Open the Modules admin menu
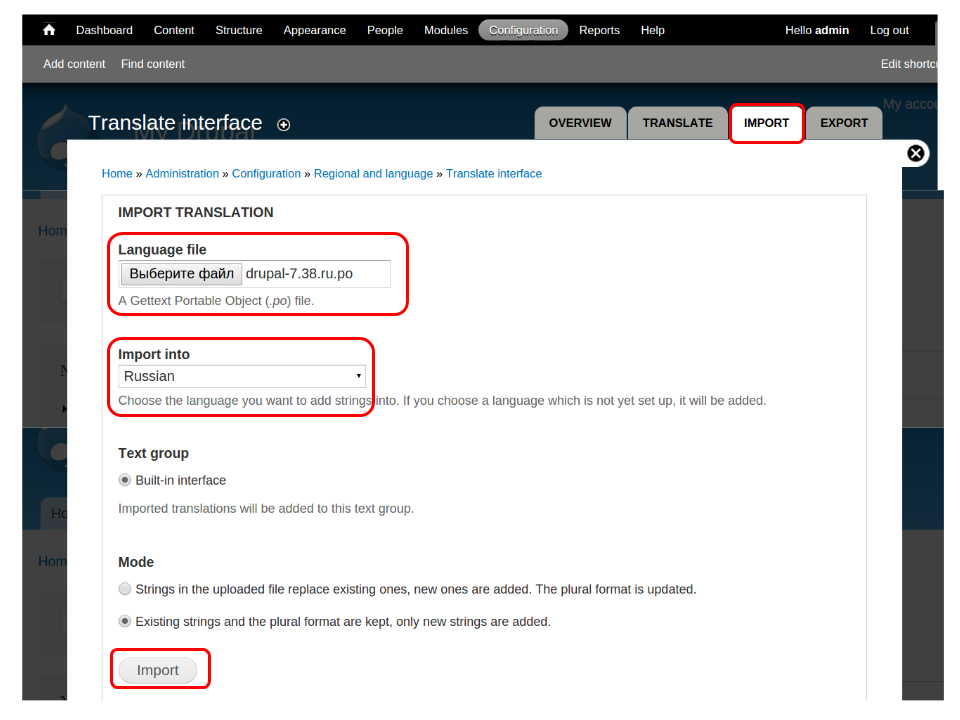The image size is (960, 720). [x=445, y=30]
